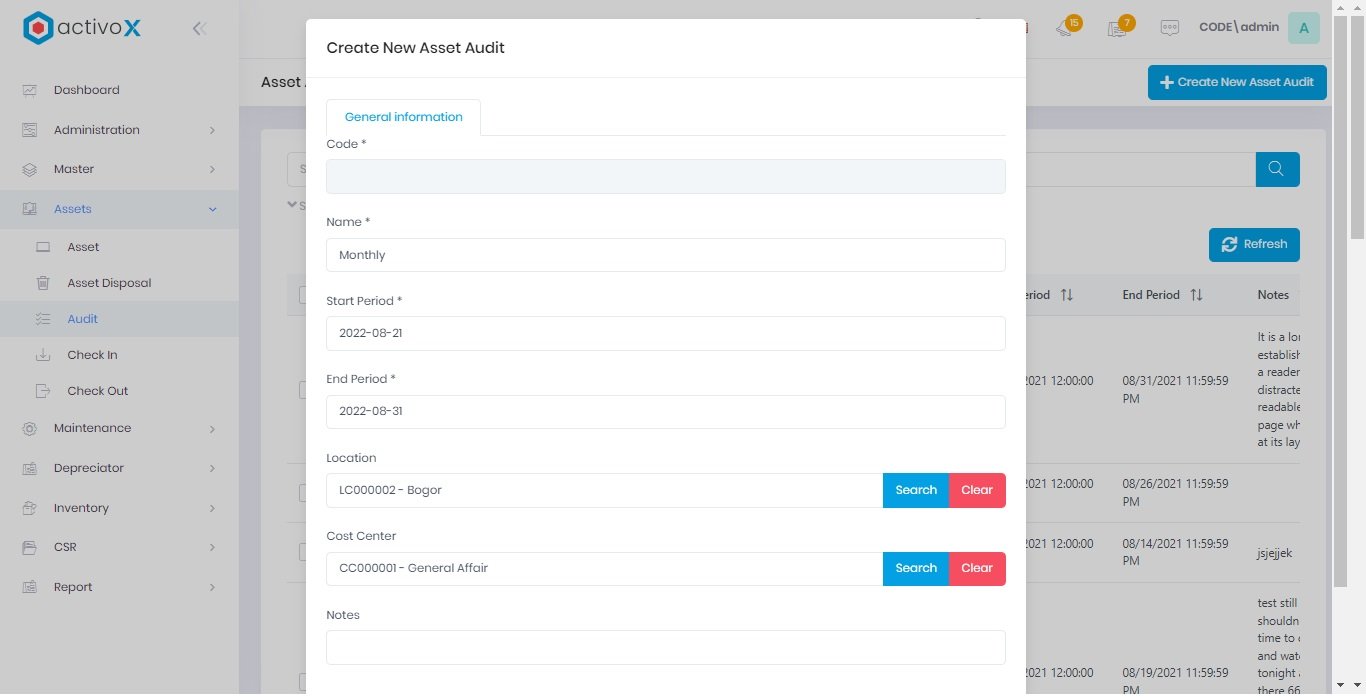Click Clear next to the Location field
Screen dimensions: 1366x696
976,490
